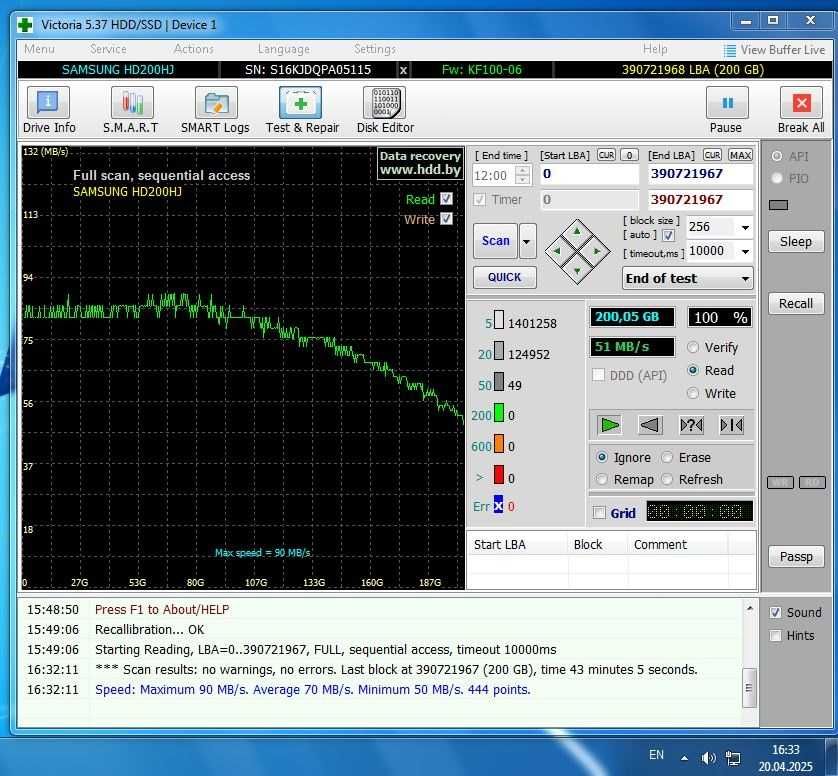The width and height of the screenshot is (838, 776).
Task: Toggle the Read graph checkbox
Action: pos(446,198)
